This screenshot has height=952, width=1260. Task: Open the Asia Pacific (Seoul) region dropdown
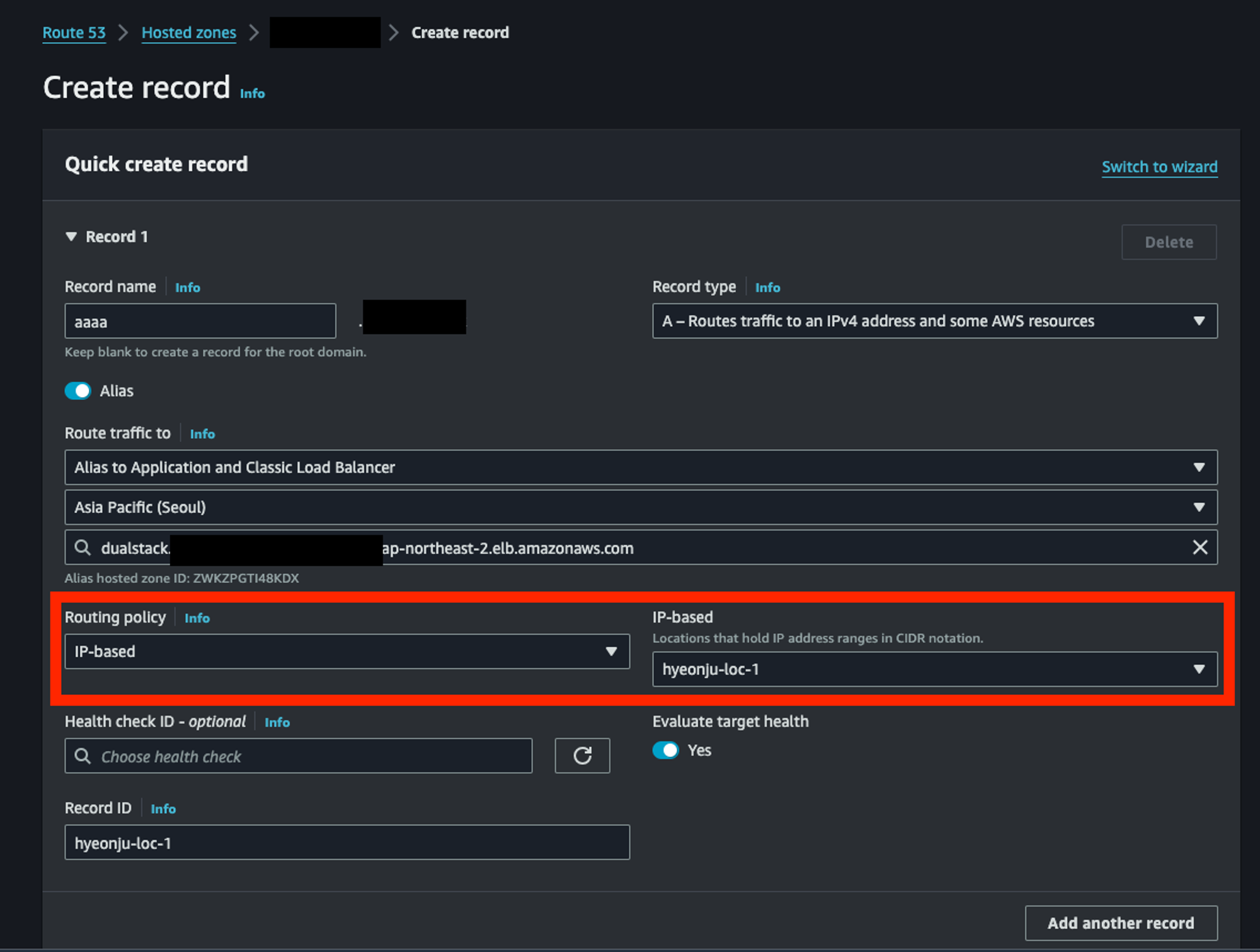pyautogui.click(x=640, y=507)
